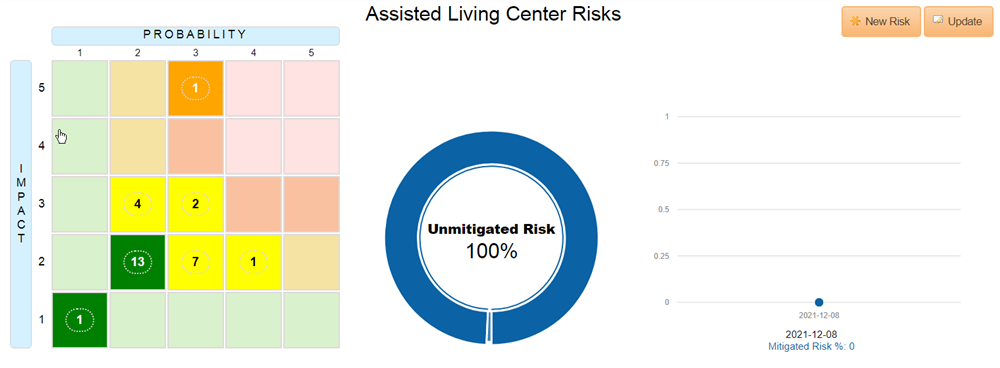Screen dimensions: 1000x368
Task: Click the Update button's small icon
Action: pyautogui.click(x=938, y=20)
